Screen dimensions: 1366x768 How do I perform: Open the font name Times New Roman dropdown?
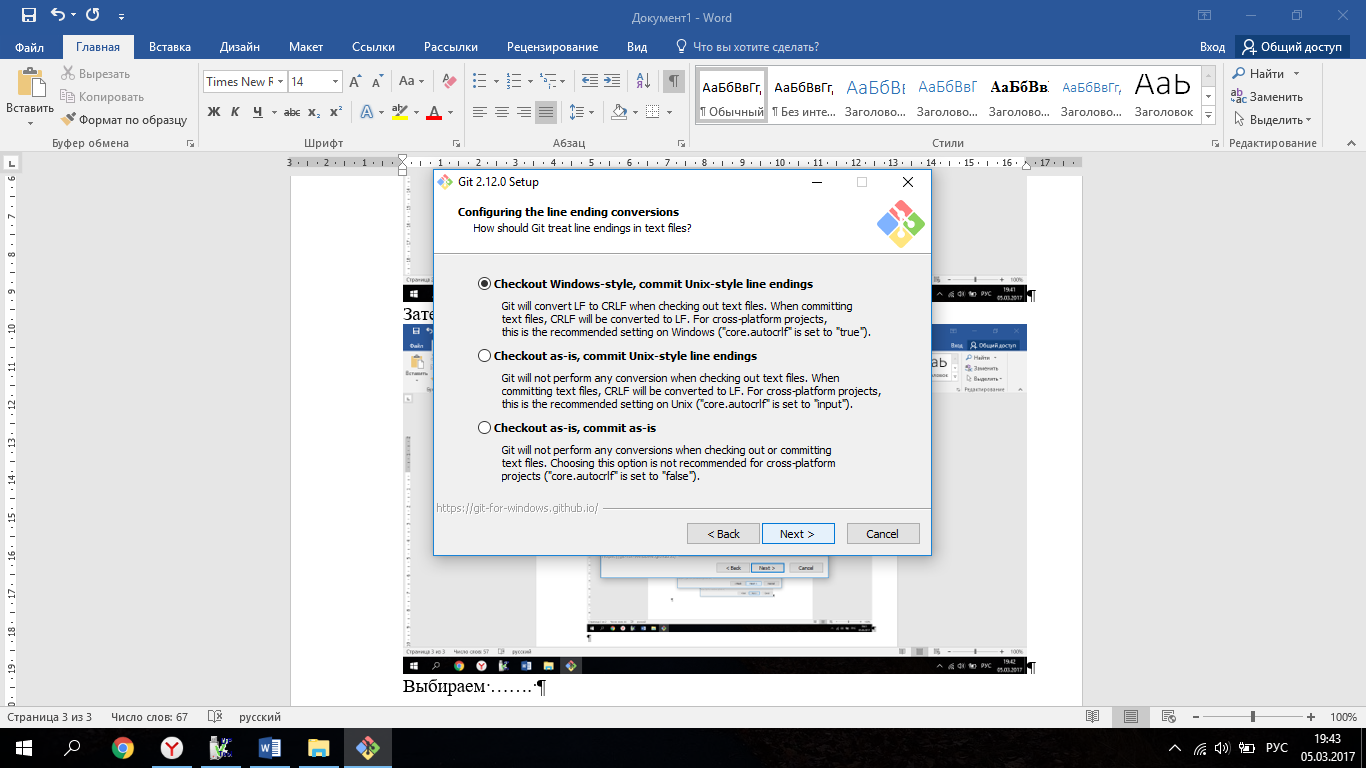pyautogui.click(x=281, y=82)
